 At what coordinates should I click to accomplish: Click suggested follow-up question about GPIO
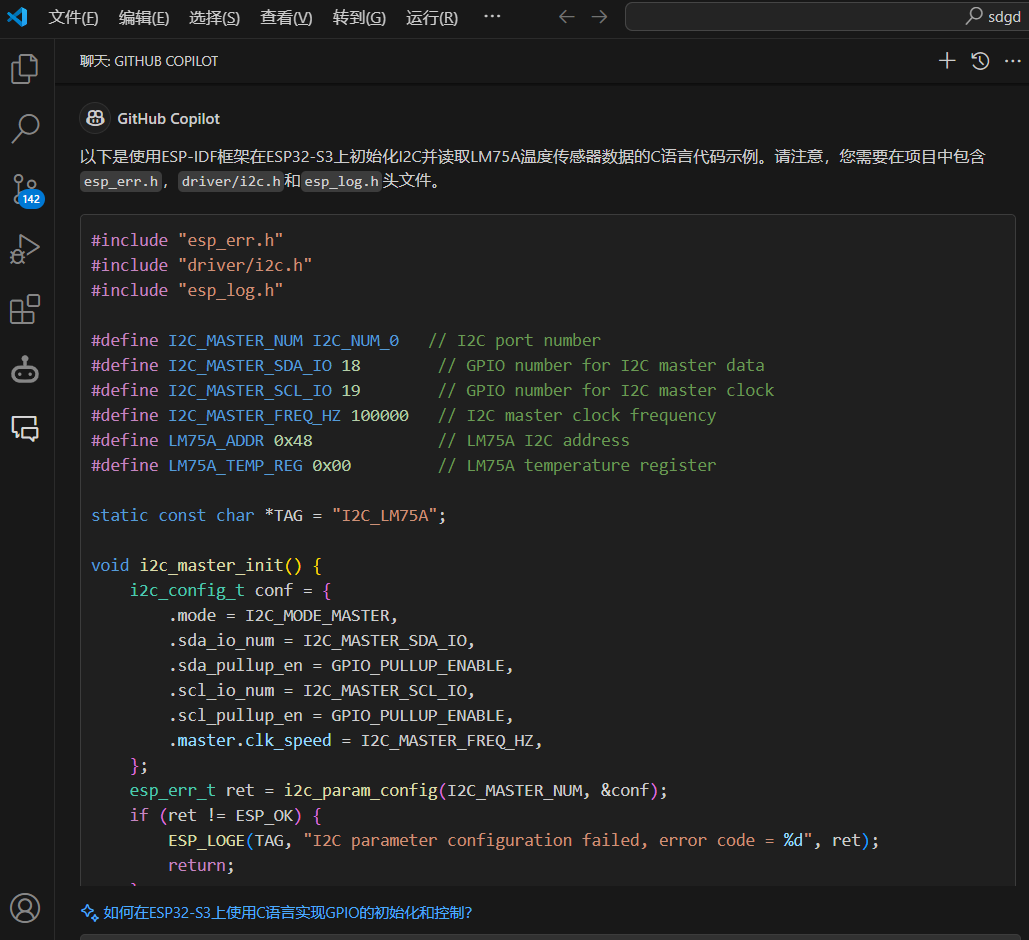click(x=287, y=912)
